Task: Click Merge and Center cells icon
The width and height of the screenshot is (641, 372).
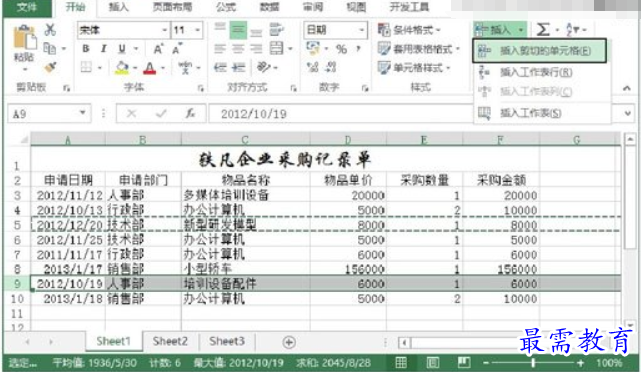Action: (x=277, y=49)
